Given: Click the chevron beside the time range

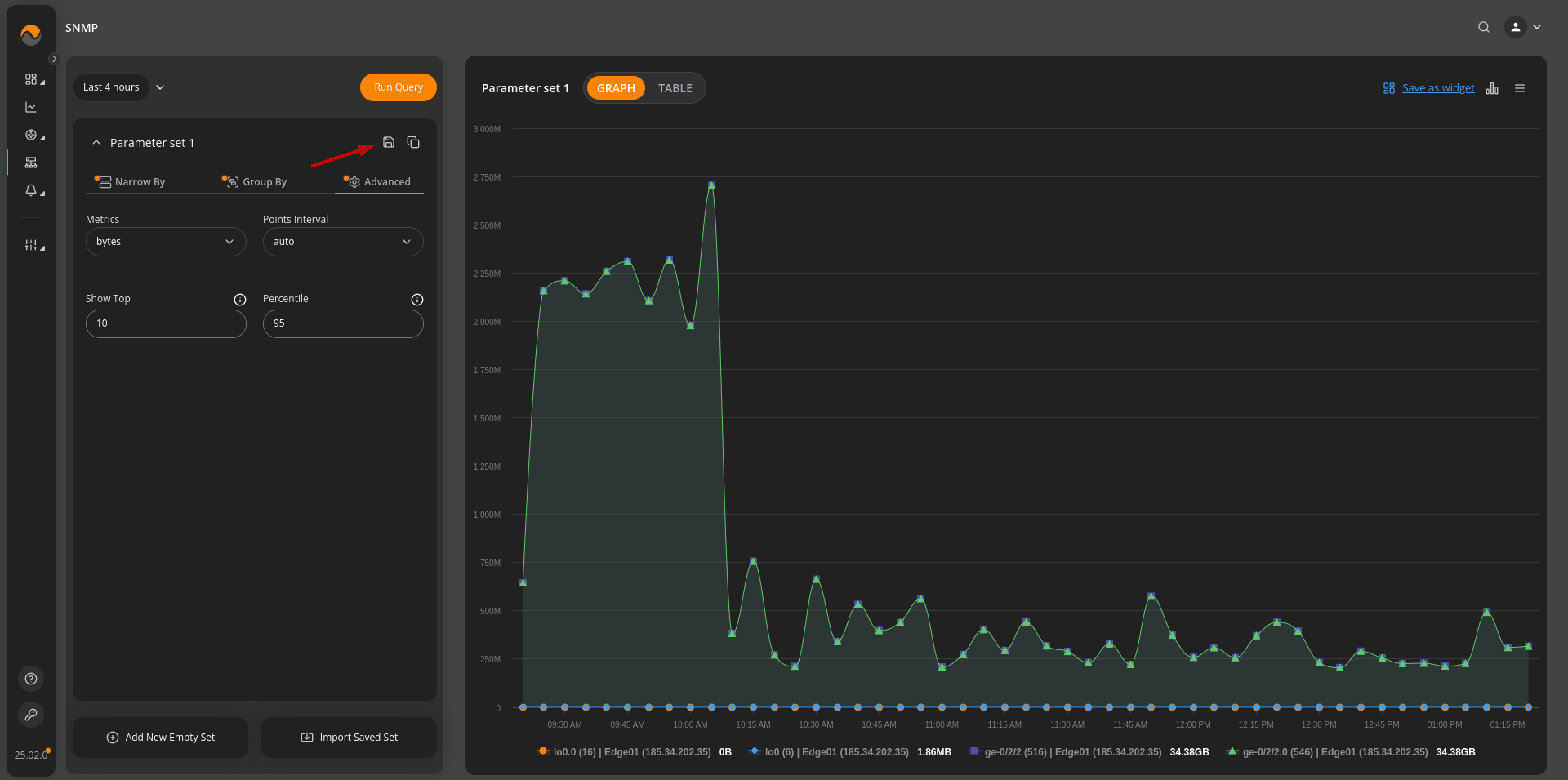Looking at the screenshot, I should point(160,87).
